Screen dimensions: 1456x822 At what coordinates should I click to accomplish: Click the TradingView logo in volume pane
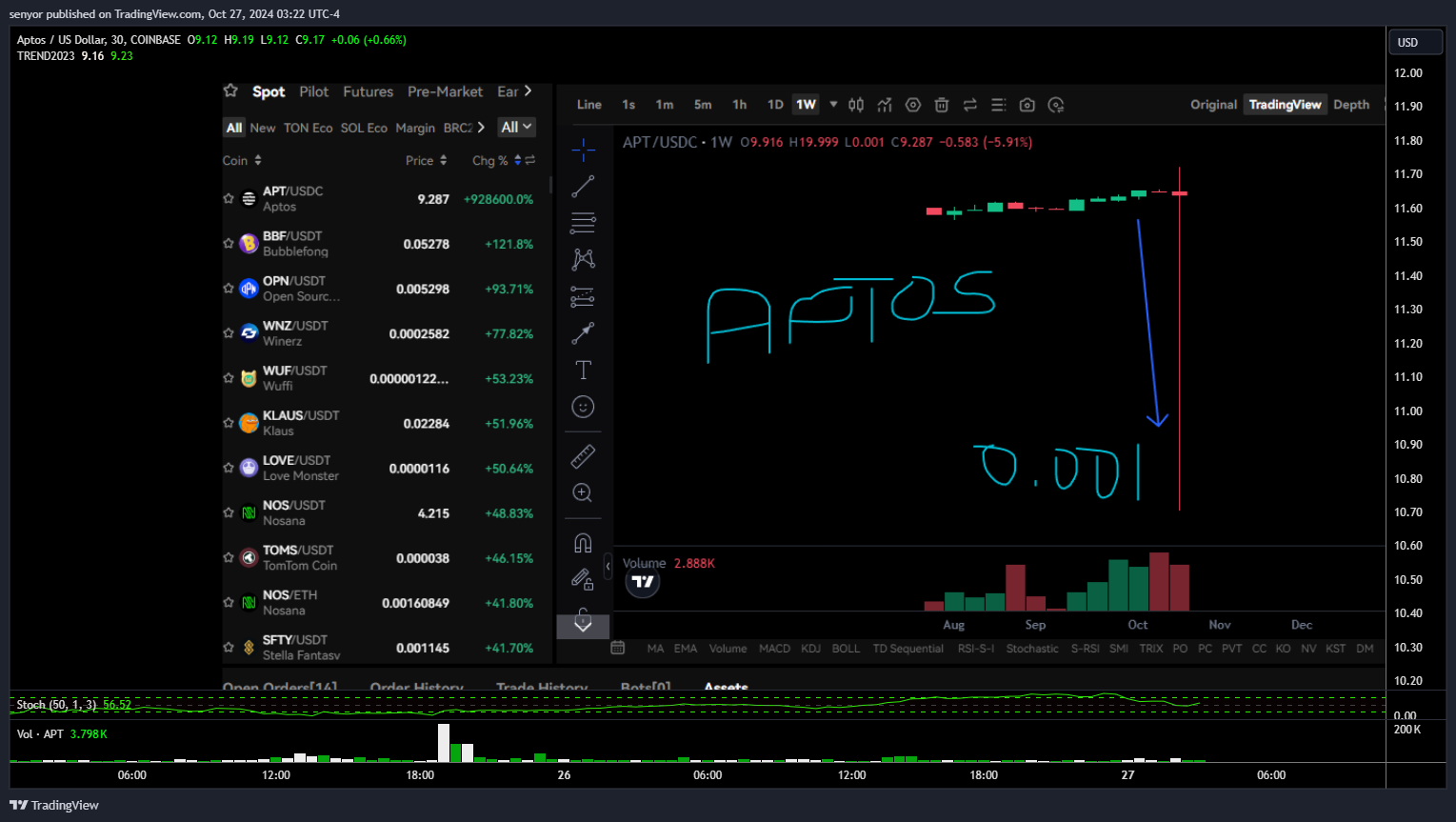pos(644,582)
